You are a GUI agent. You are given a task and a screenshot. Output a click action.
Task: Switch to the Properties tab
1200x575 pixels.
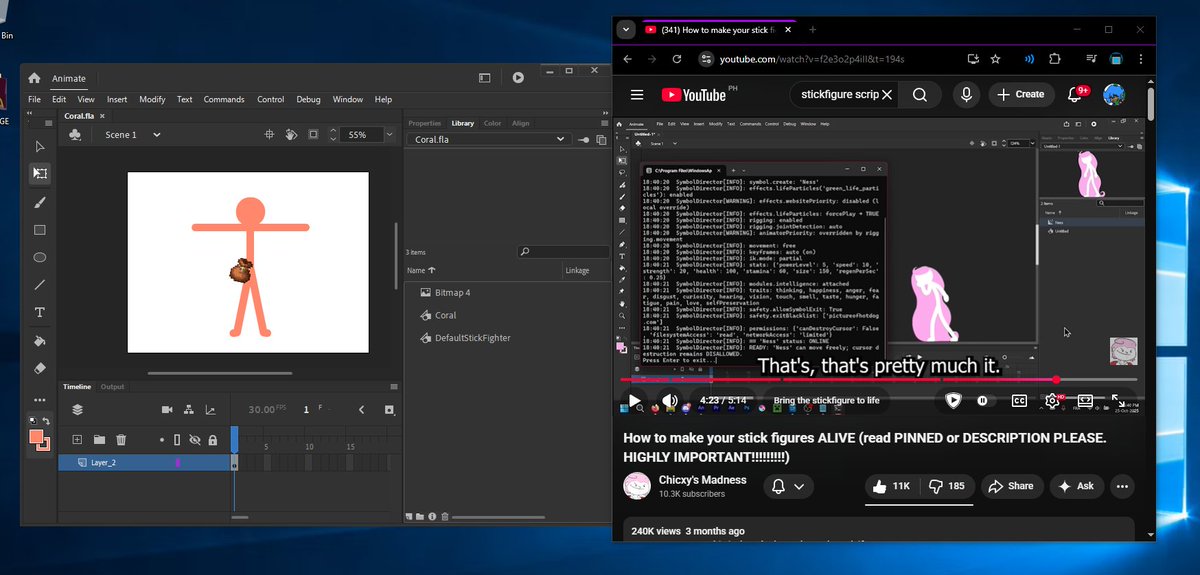[x=425, y=124]
